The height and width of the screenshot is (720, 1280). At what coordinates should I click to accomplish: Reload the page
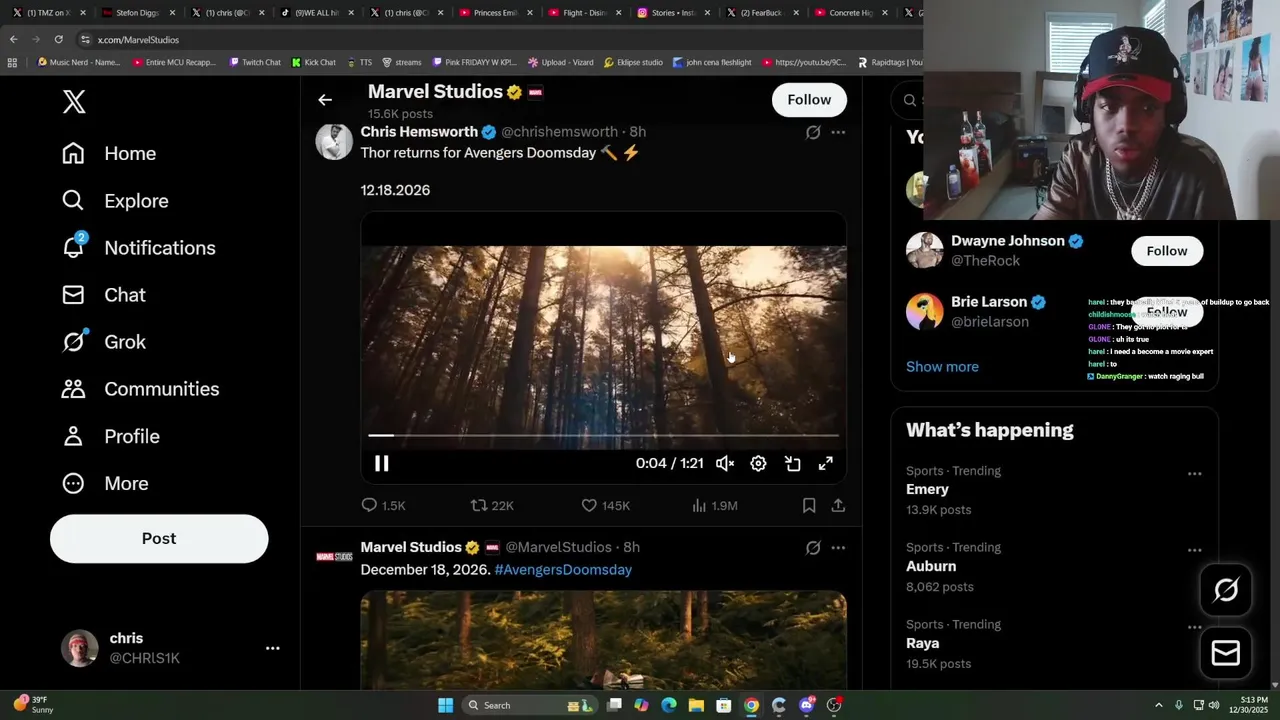[59, 39]
